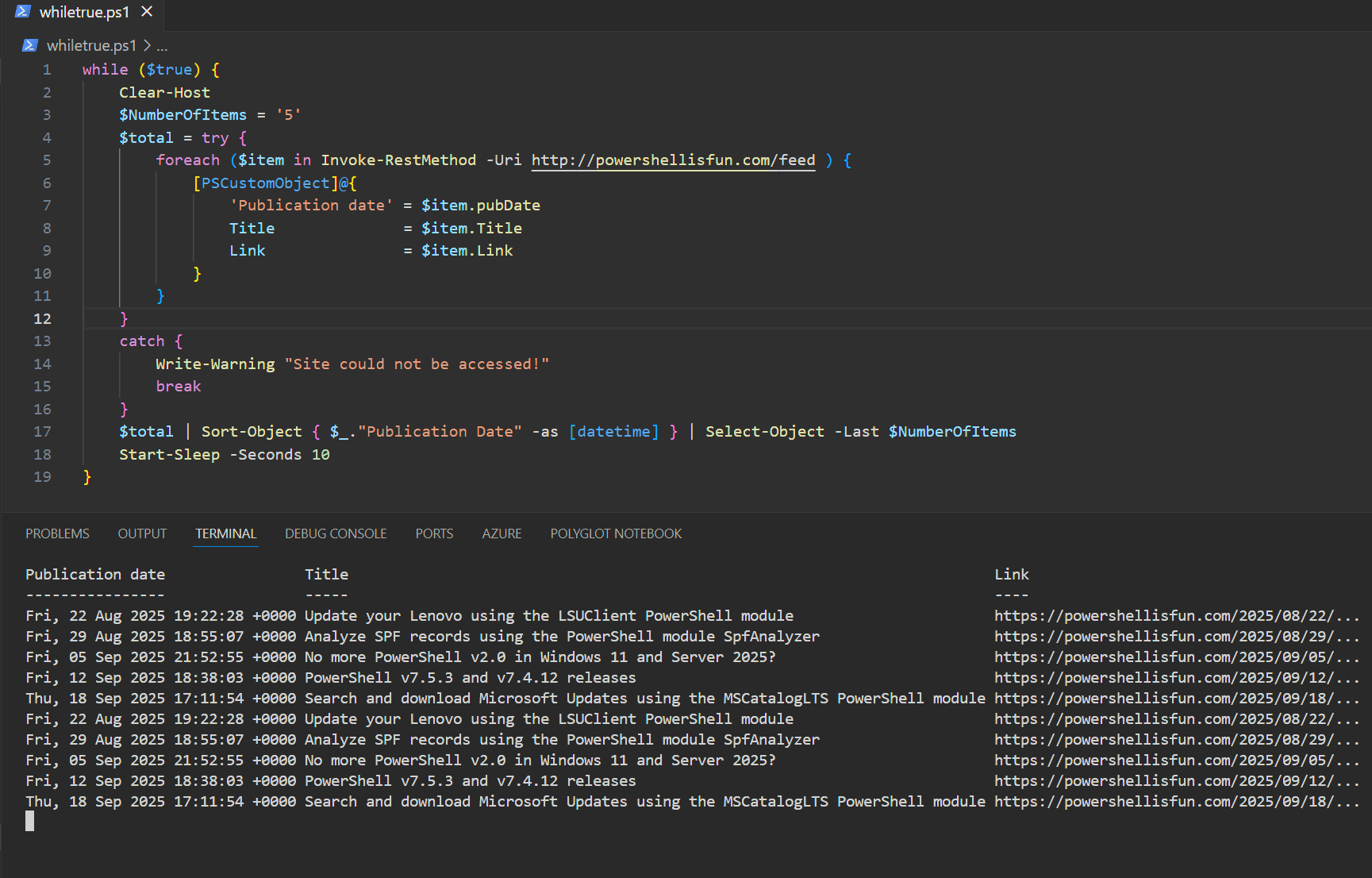
Task: Click $item.pubDate in the code
Action: click(x=481, y=206)
